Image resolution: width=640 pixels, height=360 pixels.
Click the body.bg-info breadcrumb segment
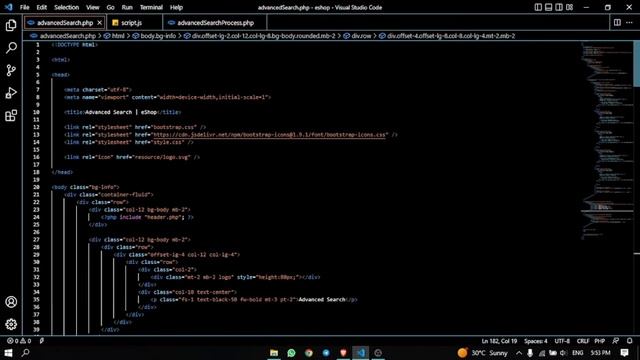[x=154, y=36]
